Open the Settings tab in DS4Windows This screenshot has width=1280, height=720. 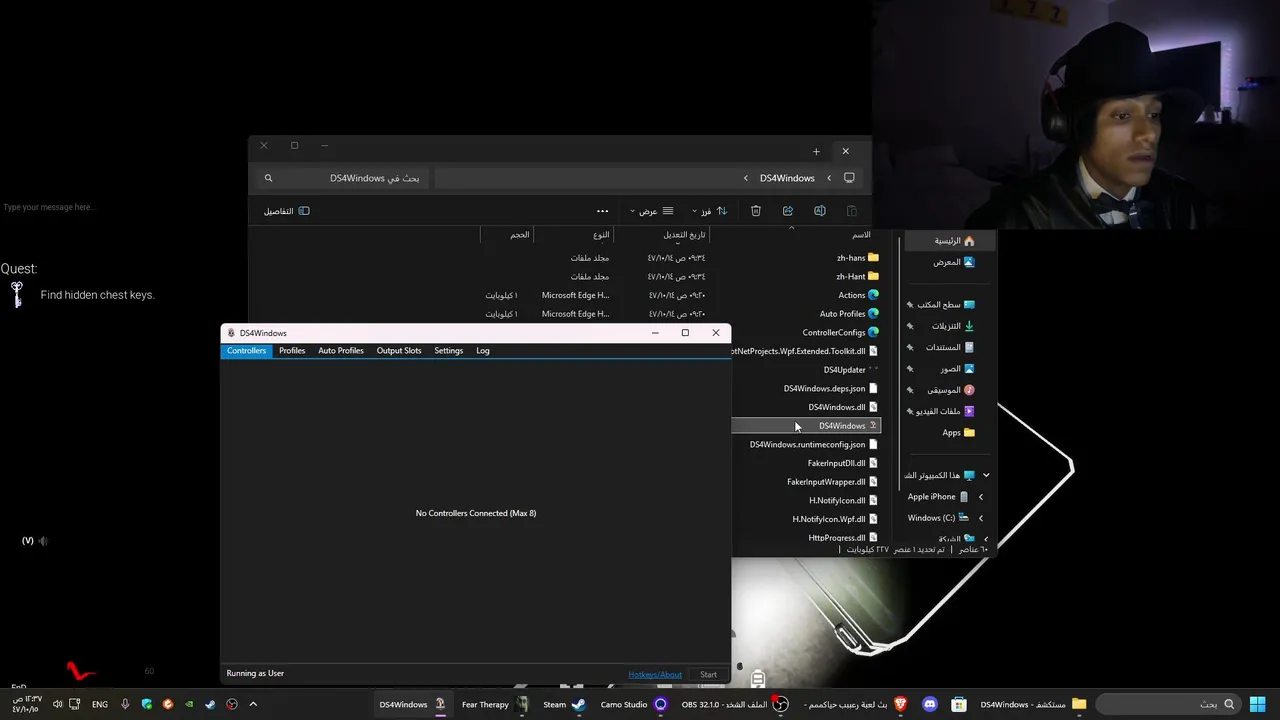pyautogui.click(x=448, y=351)
